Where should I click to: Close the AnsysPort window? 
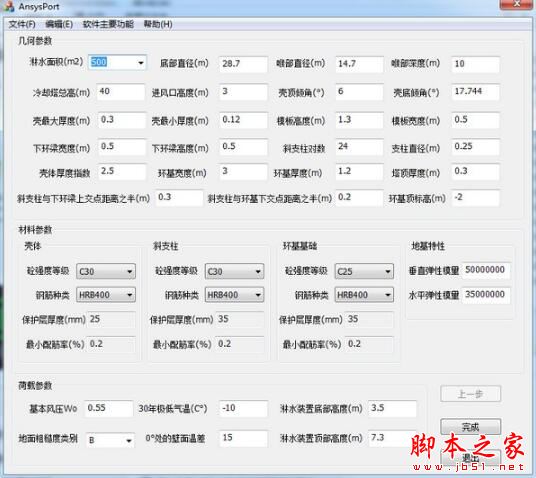(517, 4)
